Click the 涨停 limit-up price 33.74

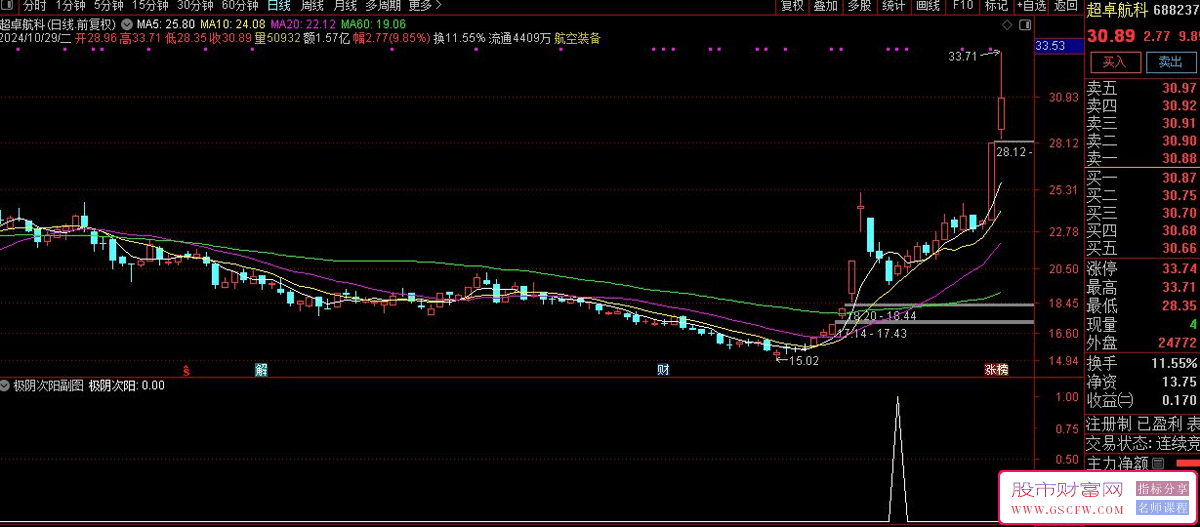(1179, 268)
